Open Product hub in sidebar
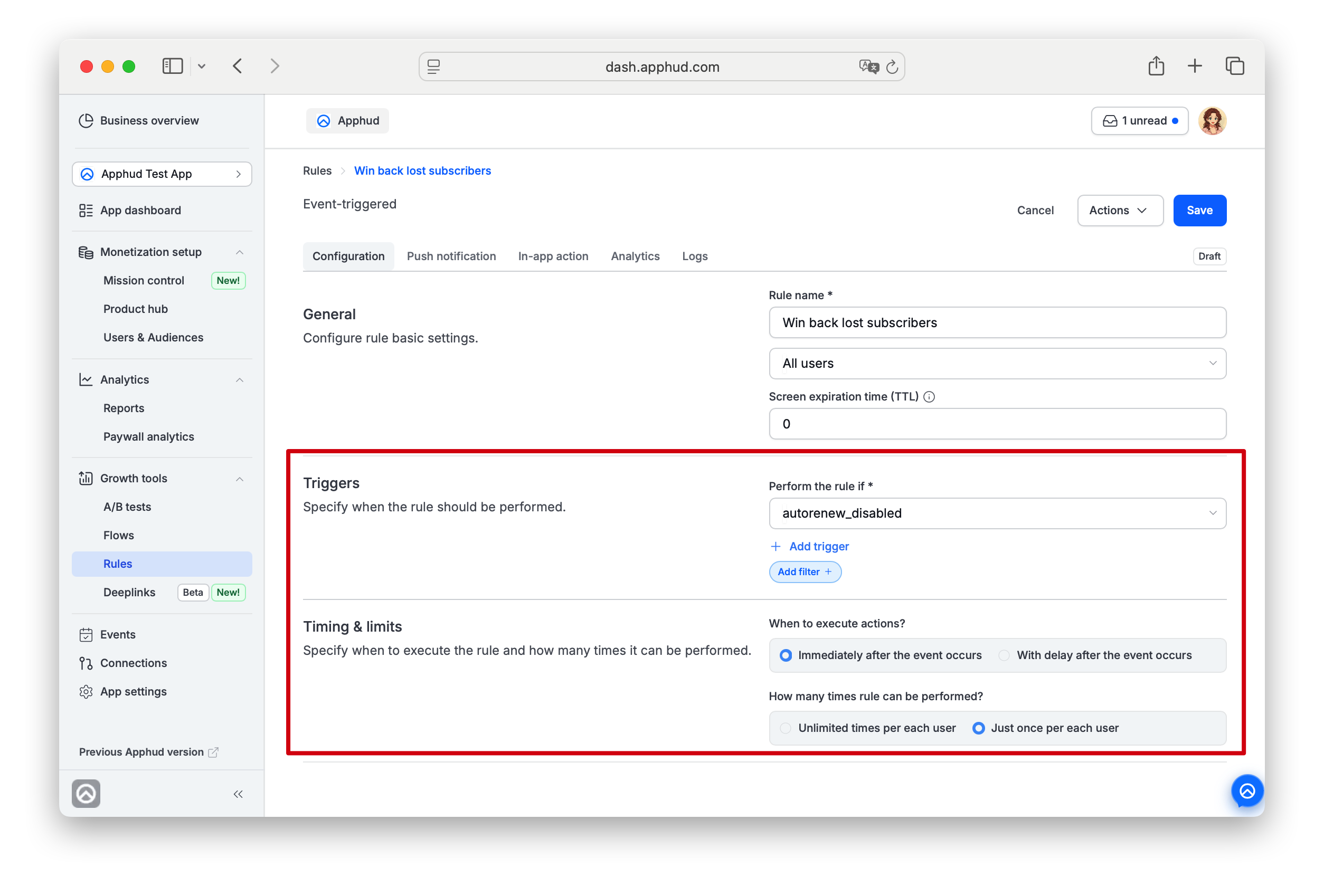 [136, 309]
